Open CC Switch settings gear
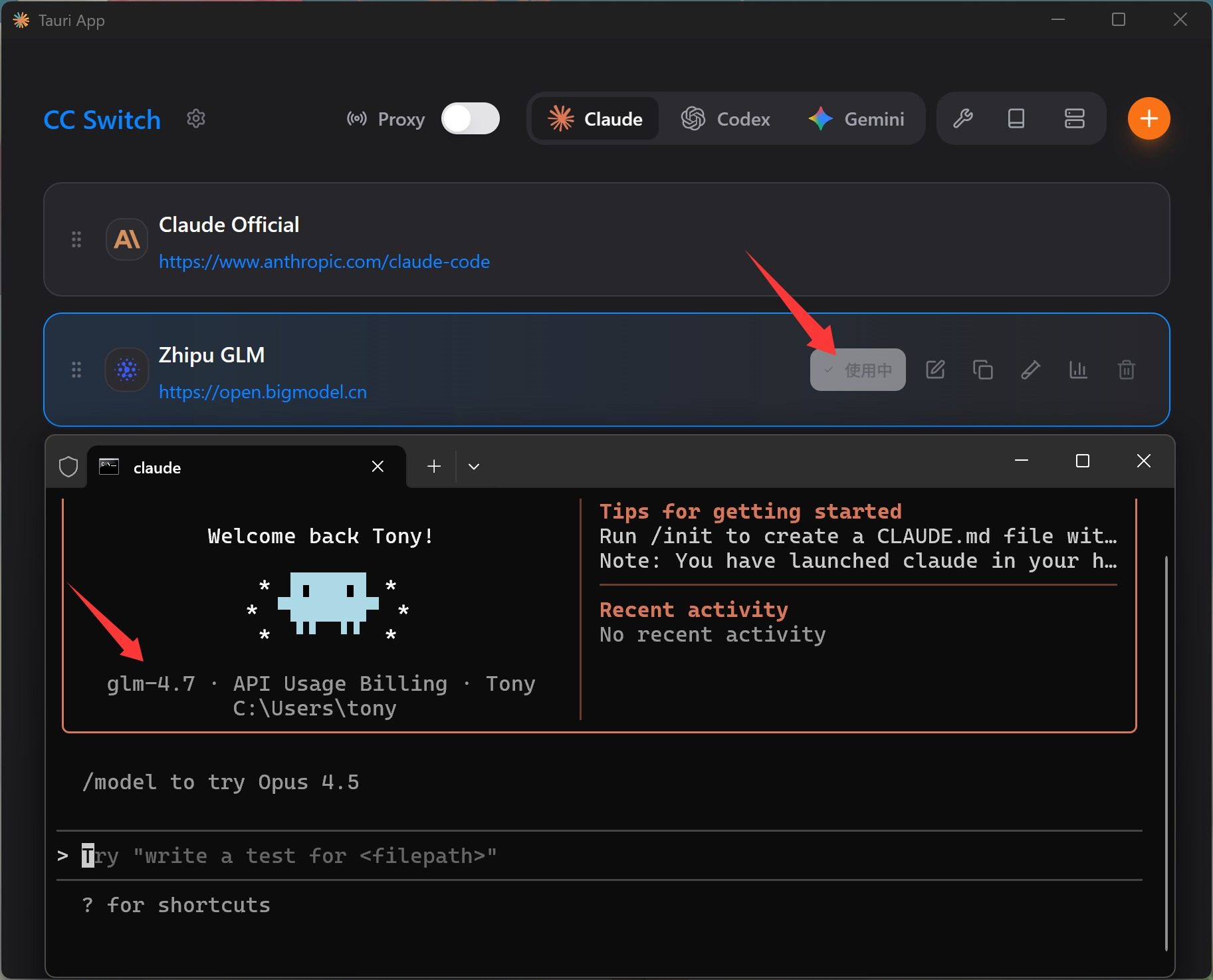This screenshot has height=980, width=1213. 195,119
